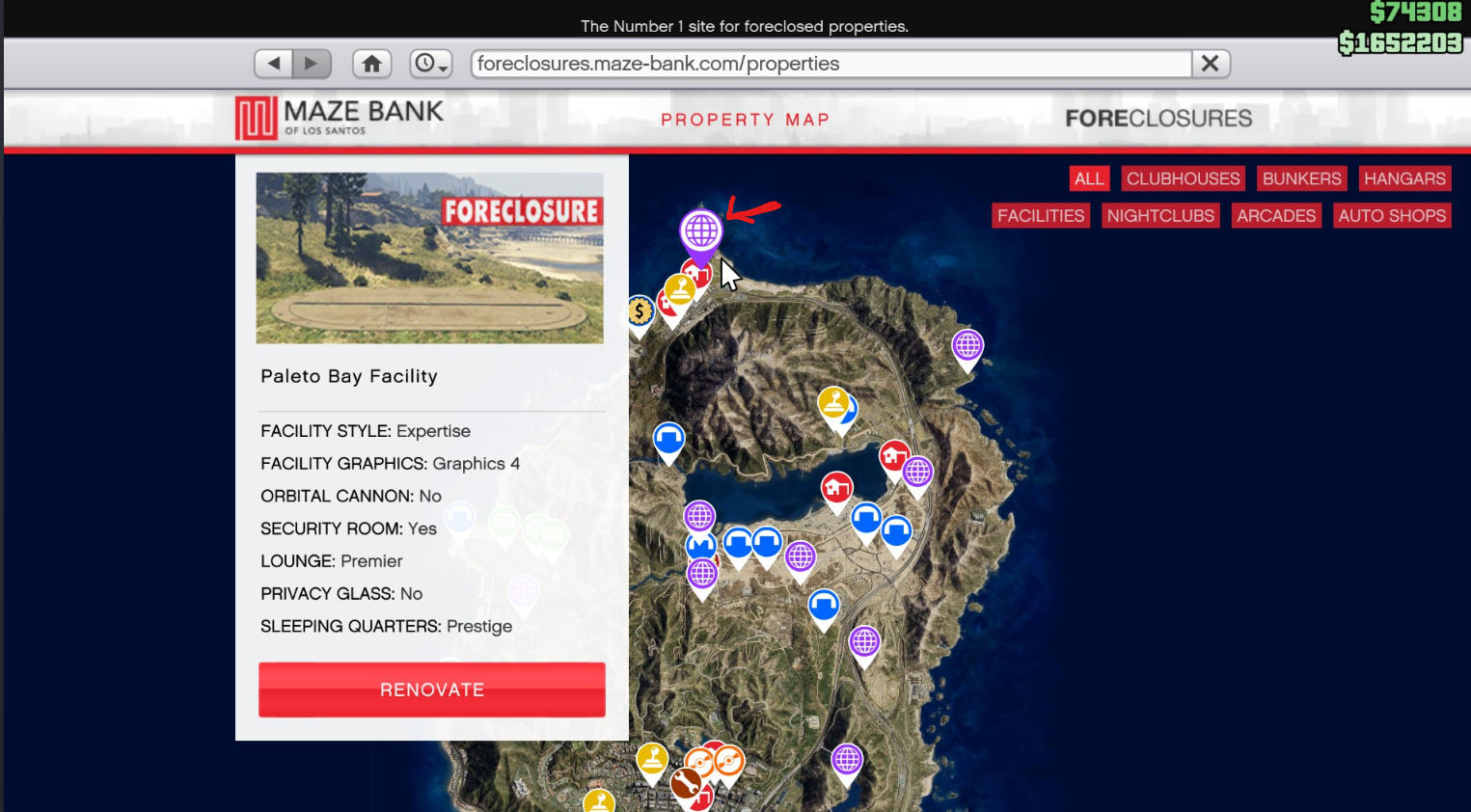This screenshot has width=1471, height=812.
Task: Click the Paleto Bay Facility foreclosure photo
Action: click(x=429, y=258)
